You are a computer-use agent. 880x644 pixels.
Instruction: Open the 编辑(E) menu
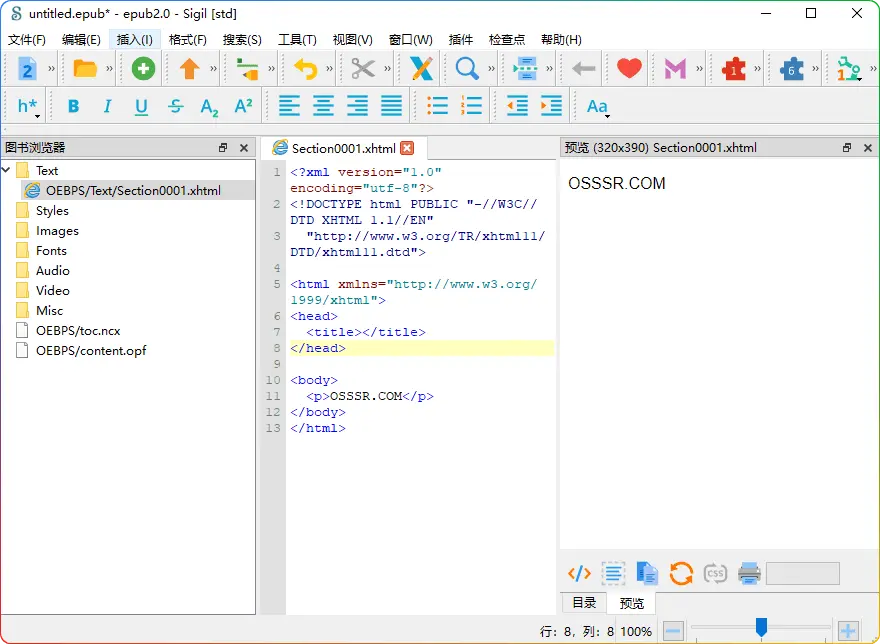(81, 40)
